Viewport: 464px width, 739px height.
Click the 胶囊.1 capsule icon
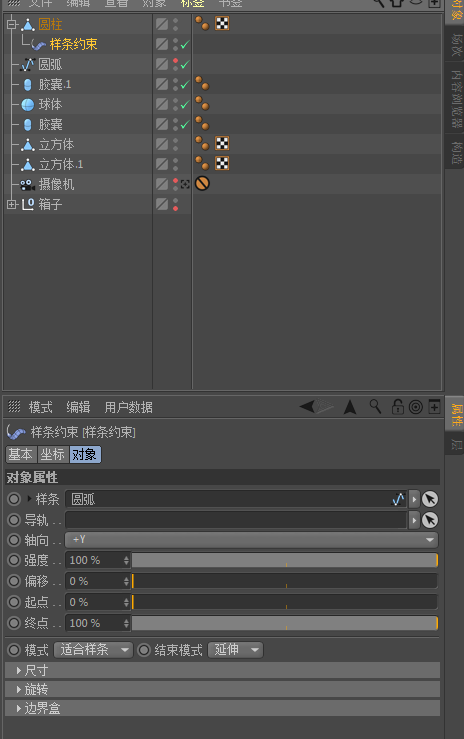(28, 85)
